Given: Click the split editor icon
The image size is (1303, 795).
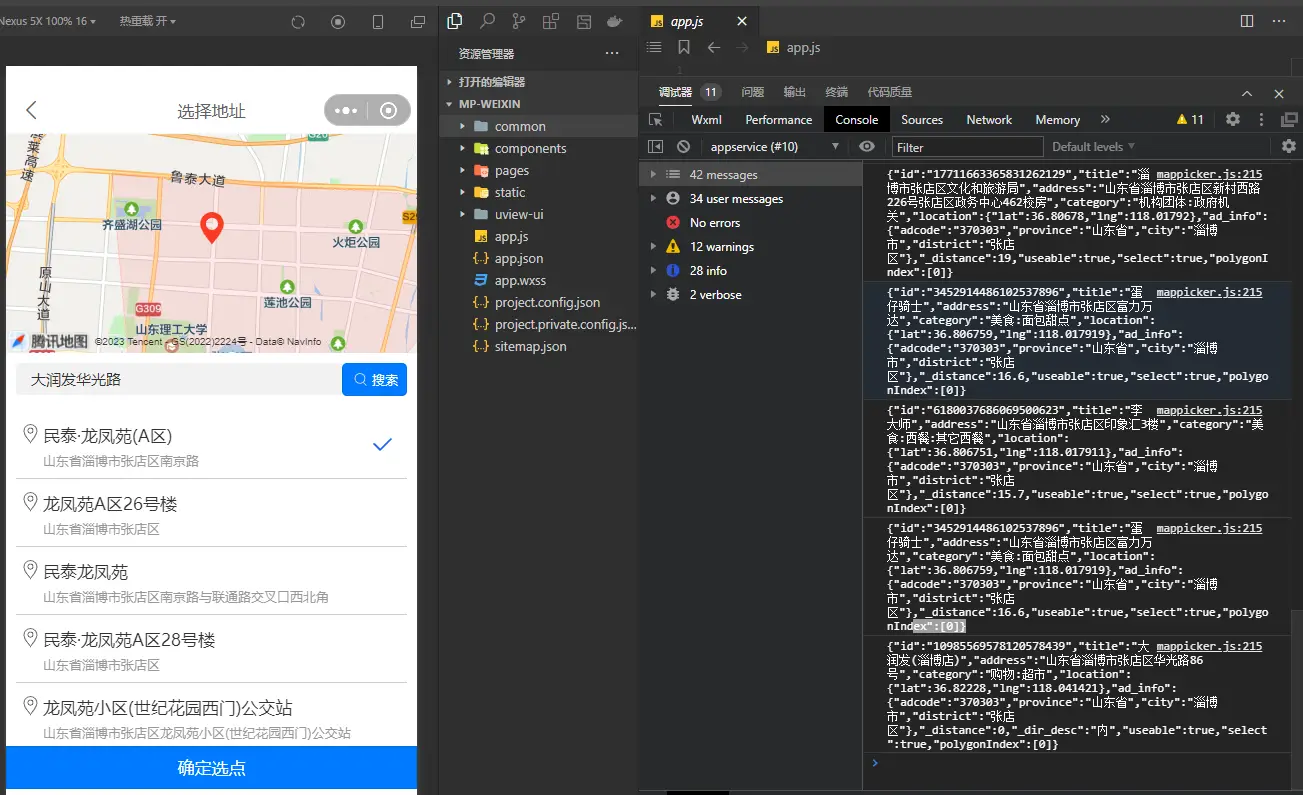Looking at the screenshot, I should coord(1247,21).
